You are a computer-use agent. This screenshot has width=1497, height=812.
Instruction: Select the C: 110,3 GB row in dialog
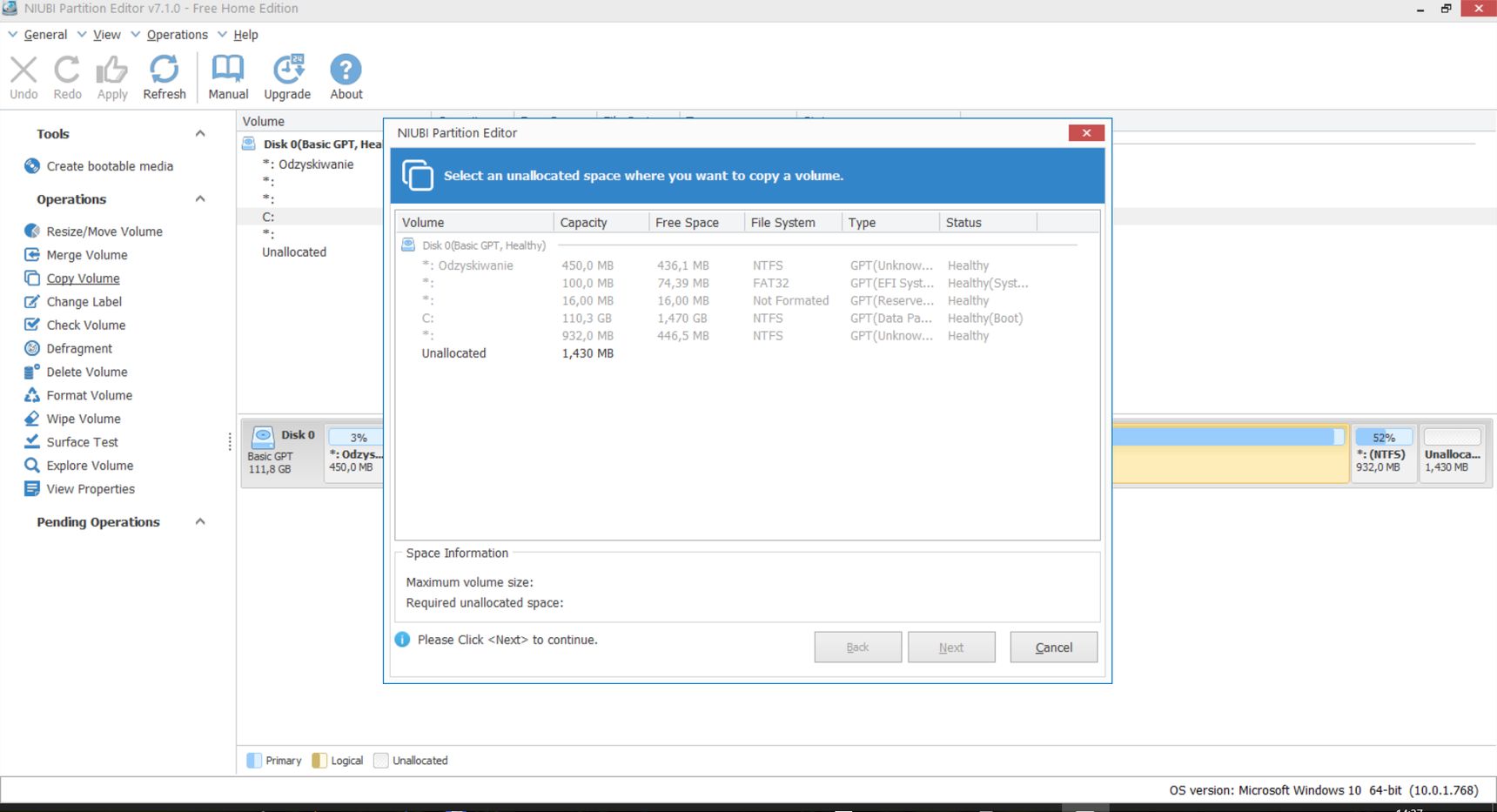747,319
